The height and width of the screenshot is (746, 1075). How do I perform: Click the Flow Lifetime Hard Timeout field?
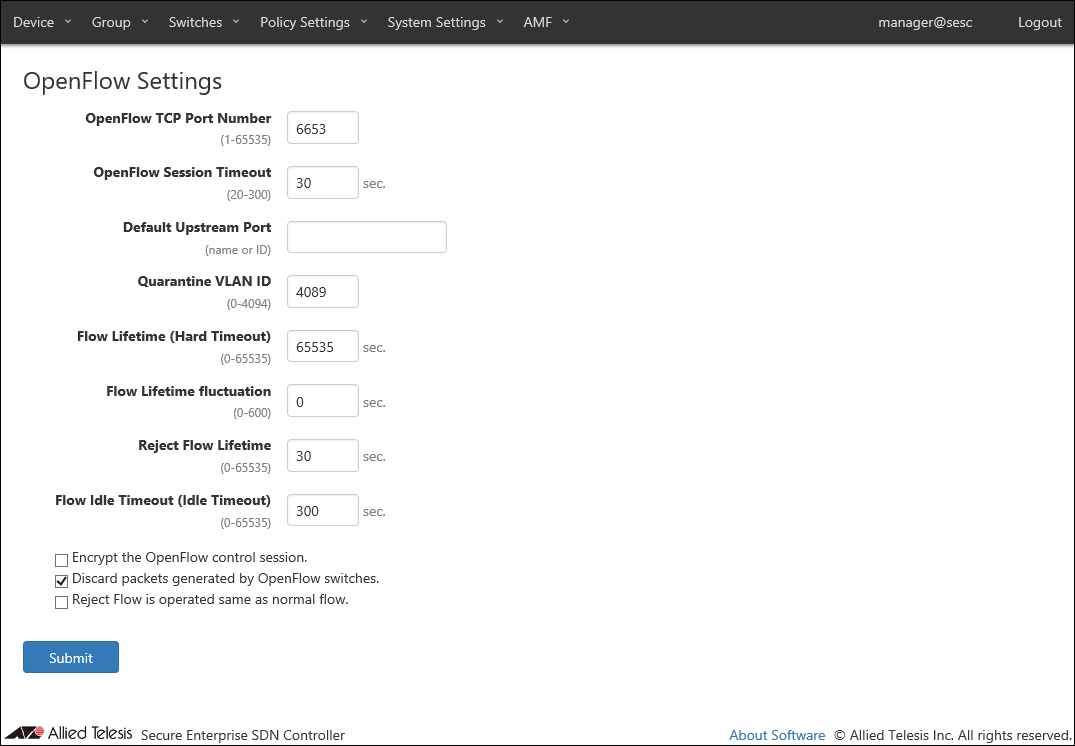[x=322, y=346]
